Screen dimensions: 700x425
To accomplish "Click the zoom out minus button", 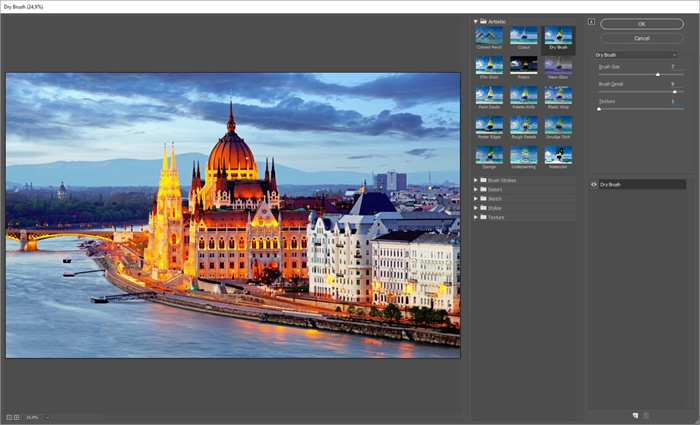I will coord(8,417).
